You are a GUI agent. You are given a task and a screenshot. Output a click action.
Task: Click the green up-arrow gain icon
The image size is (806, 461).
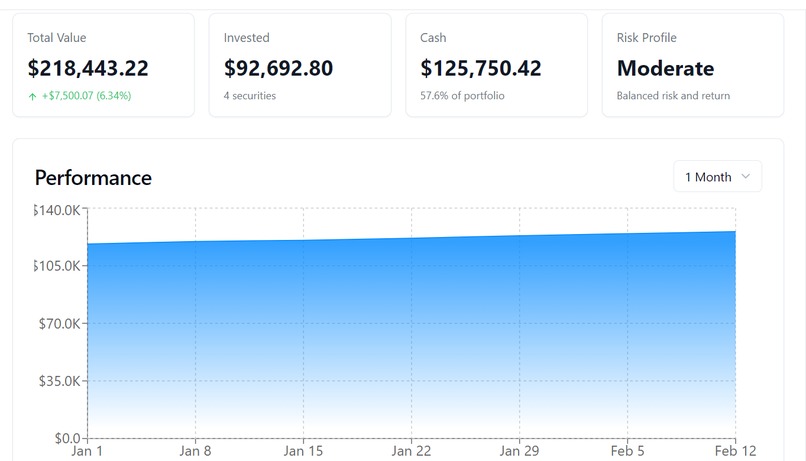(32, 96)
